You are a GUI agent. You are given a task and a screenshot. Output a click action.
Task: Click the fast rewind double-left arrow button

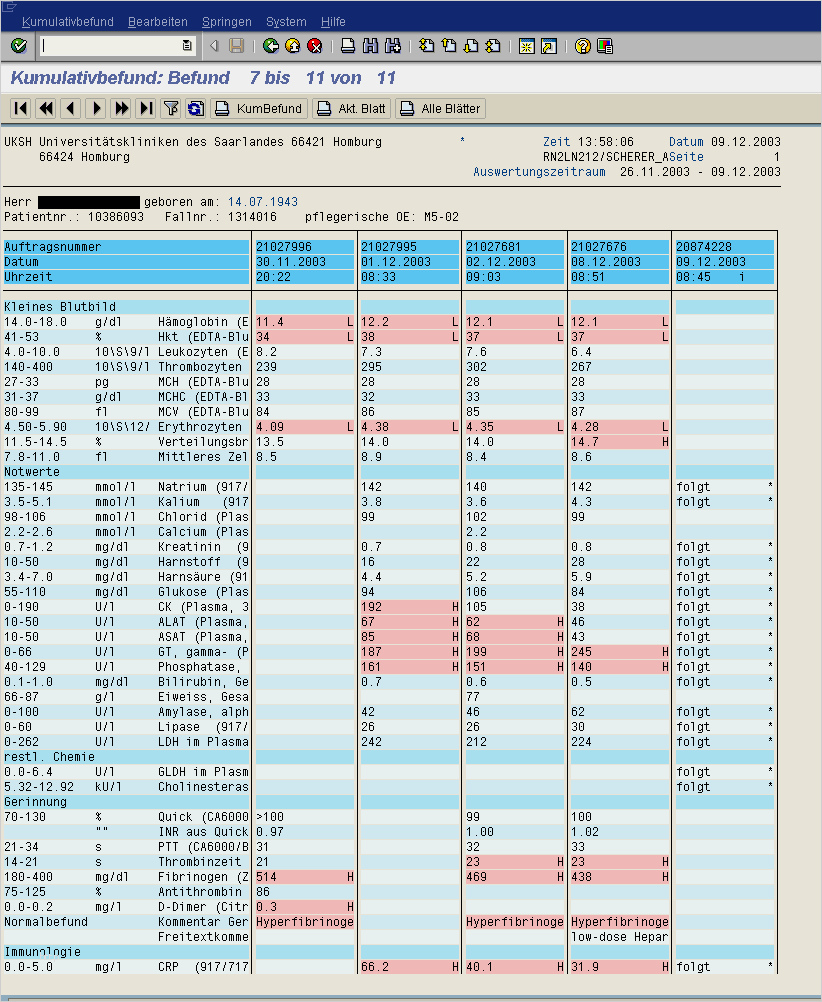point(46,109)
